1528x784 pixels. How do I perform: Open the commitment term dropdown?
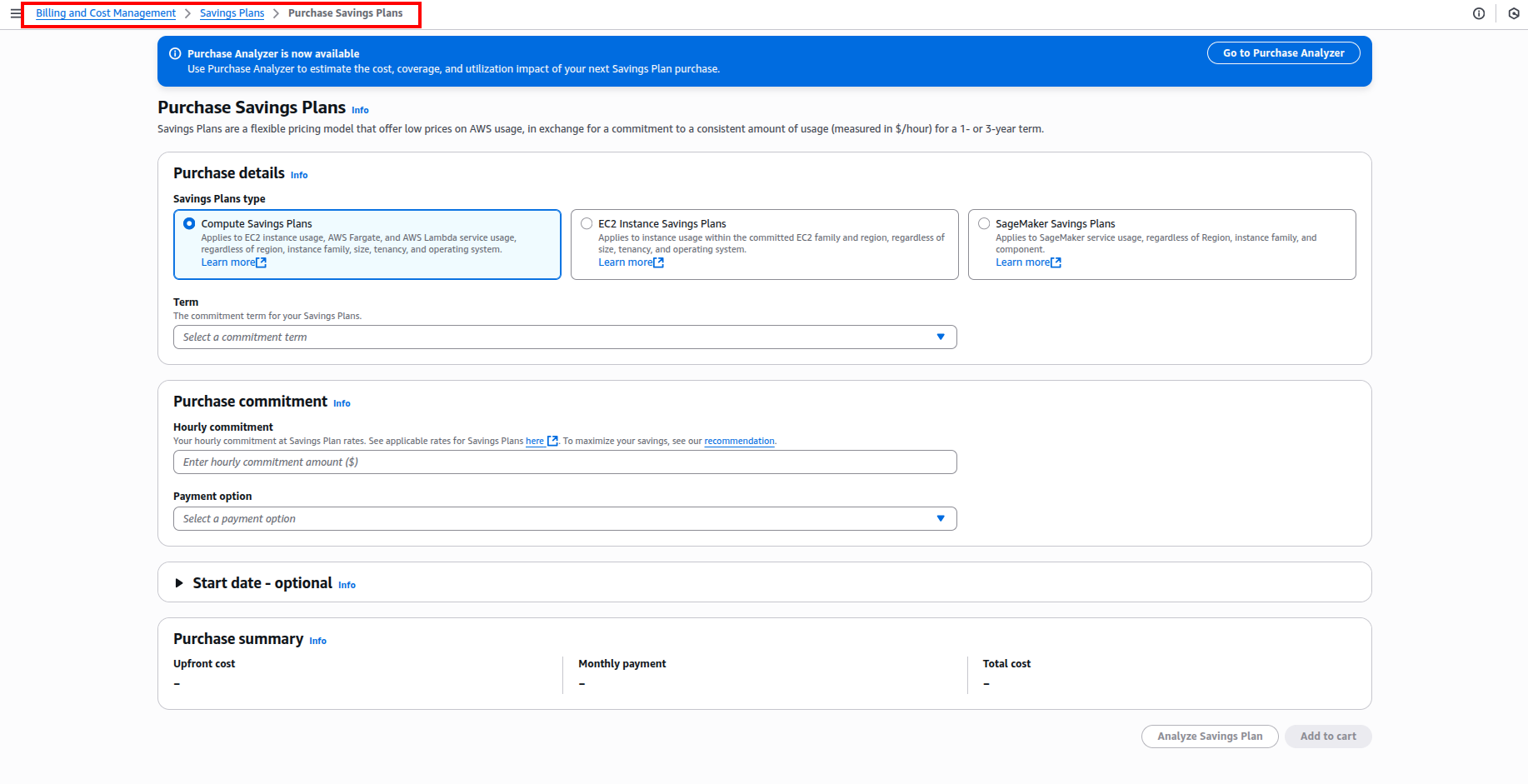pyautogui.click(x=564, y=337)
